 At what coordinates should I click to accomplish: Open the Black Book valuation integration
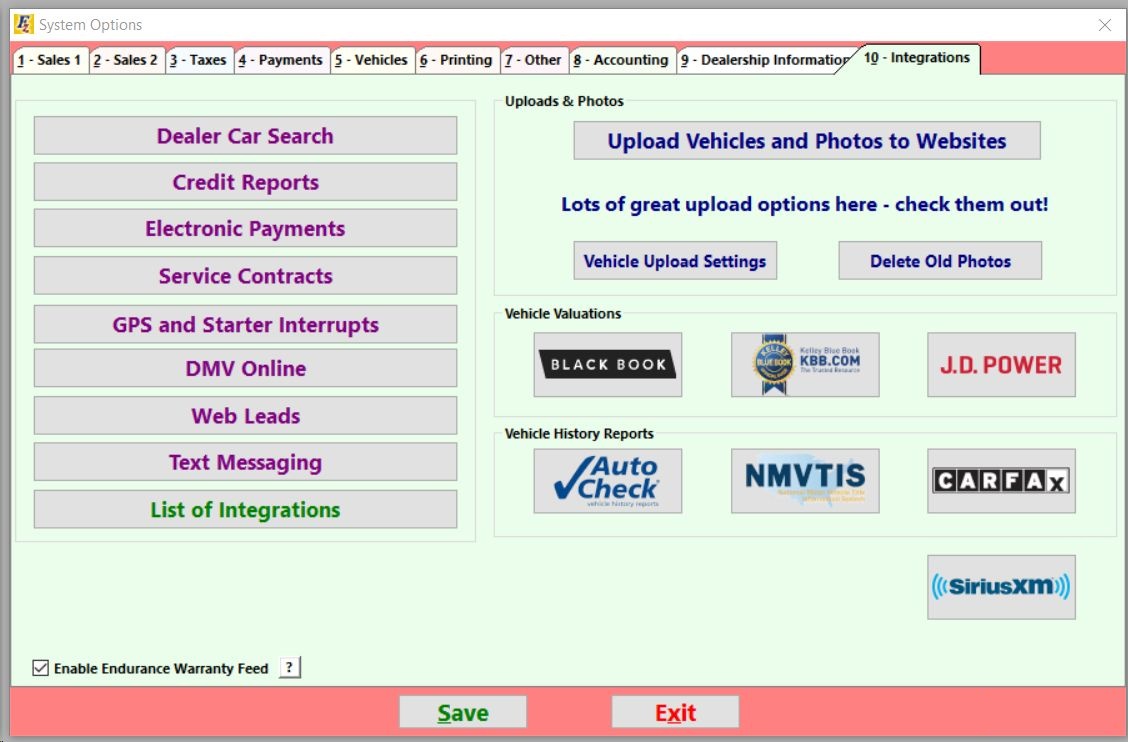[608, 364]
